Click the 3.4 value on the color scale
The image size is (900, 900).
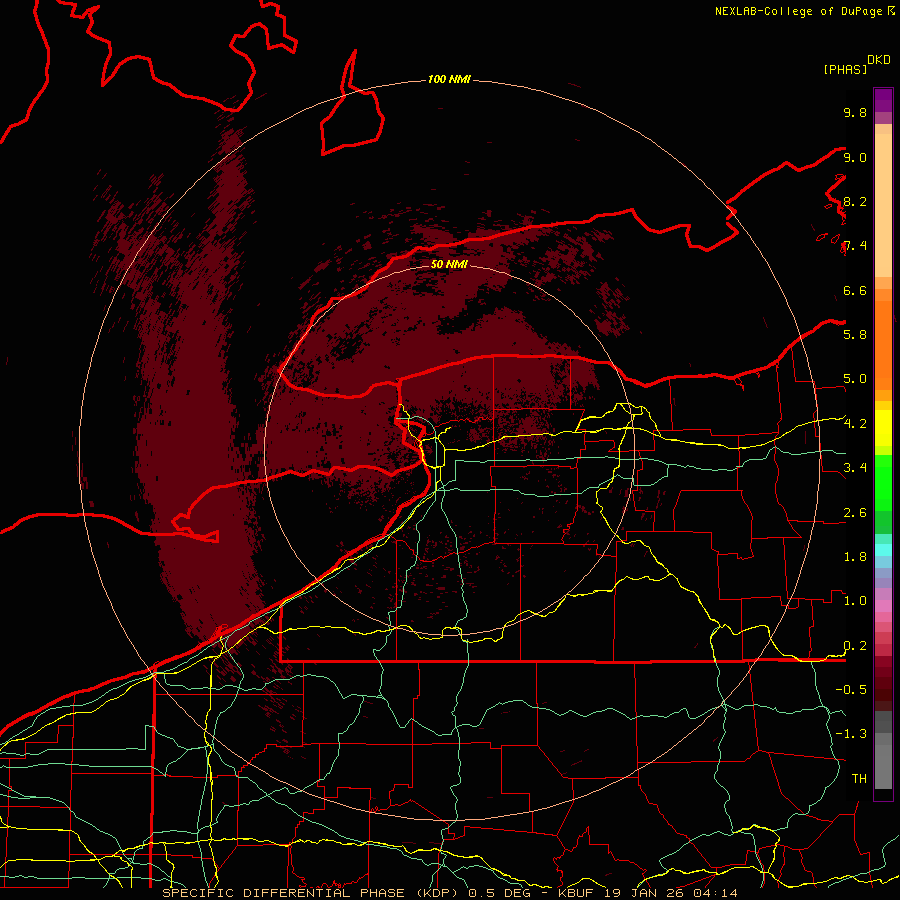[855, 468]
